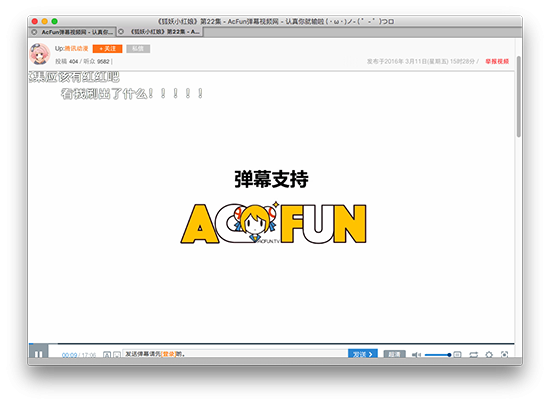Close the first AcFun tab
This screenshot has height=405, width=550.
coord(34,32)
